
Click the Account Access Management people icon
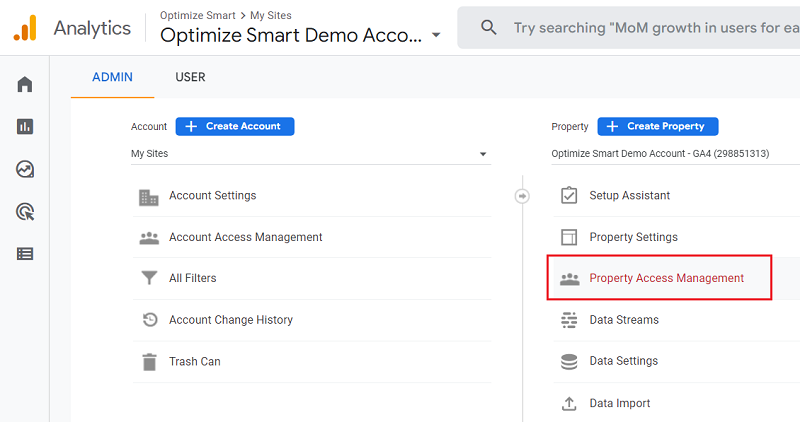[149, 238]
